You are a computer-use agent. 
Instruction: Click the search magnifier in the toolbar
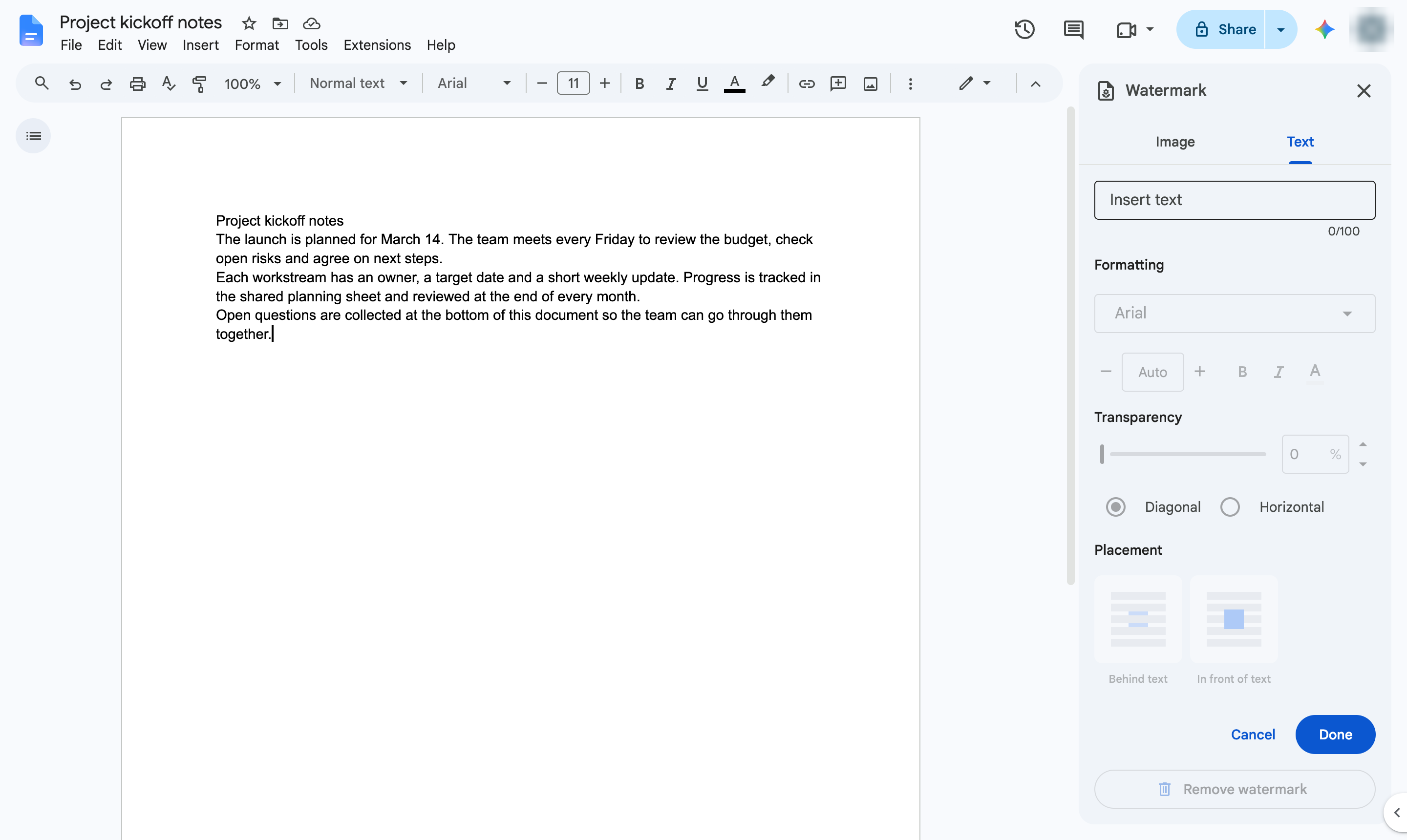pos(42,84)
